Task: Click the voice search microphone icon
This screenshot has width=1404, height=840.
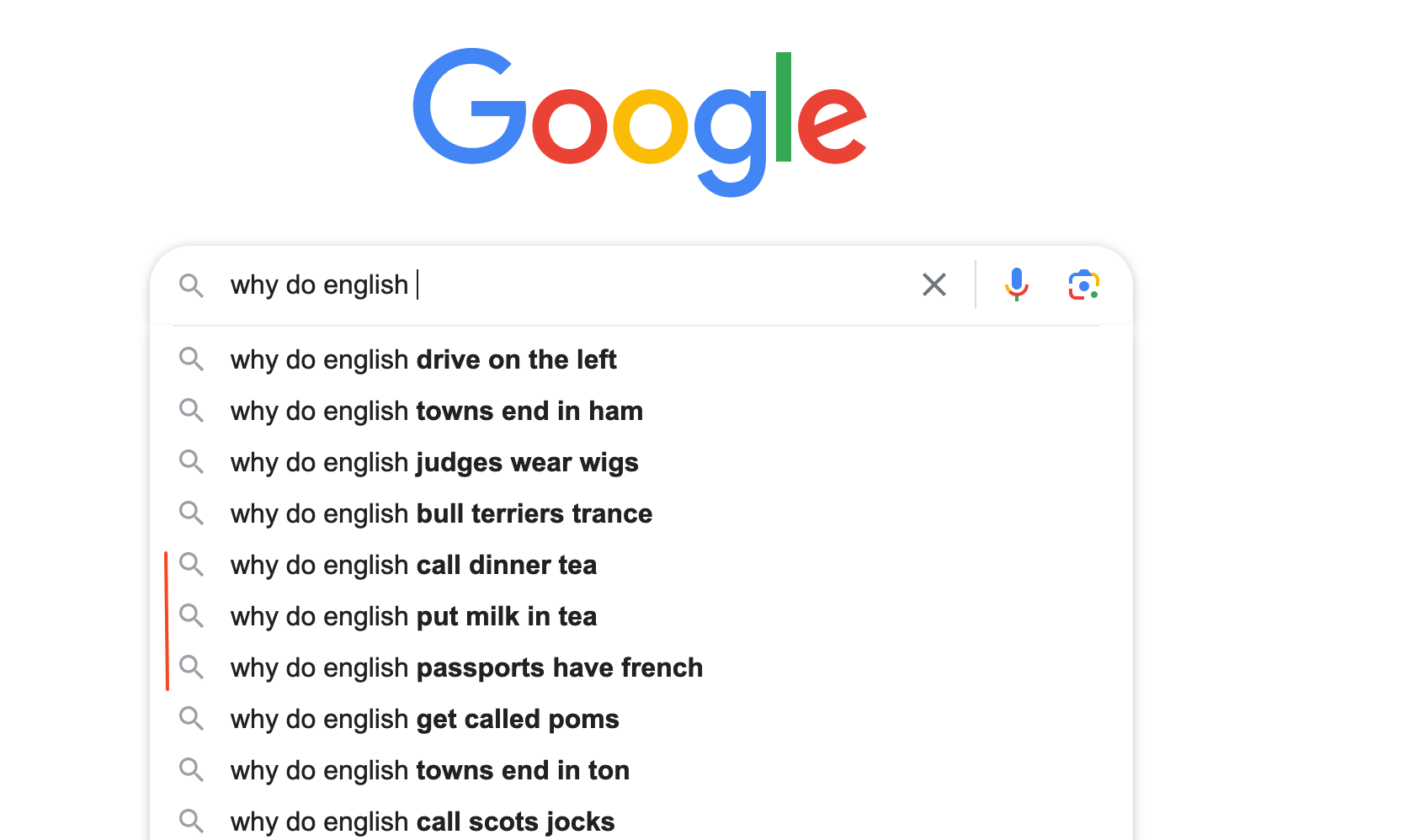Action: tap(1016, 284)
